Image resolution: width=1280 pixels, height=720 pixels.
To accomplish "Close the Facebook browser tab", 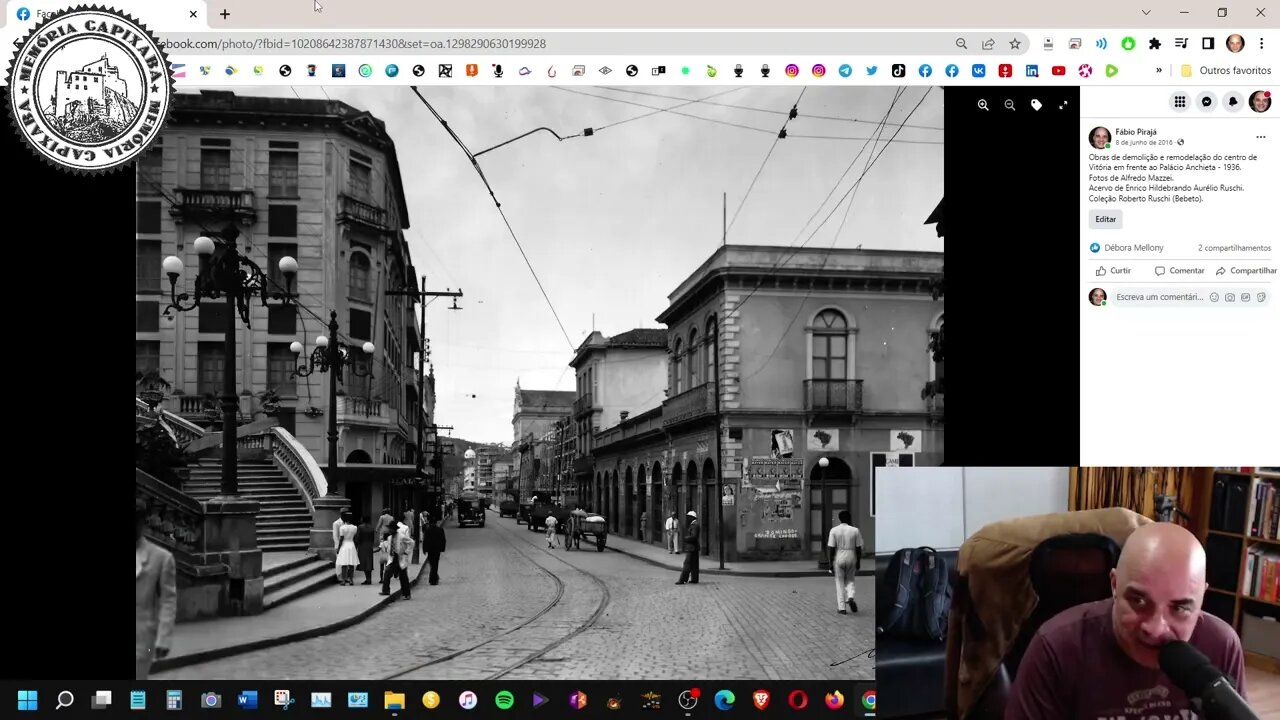I will 193,14.
